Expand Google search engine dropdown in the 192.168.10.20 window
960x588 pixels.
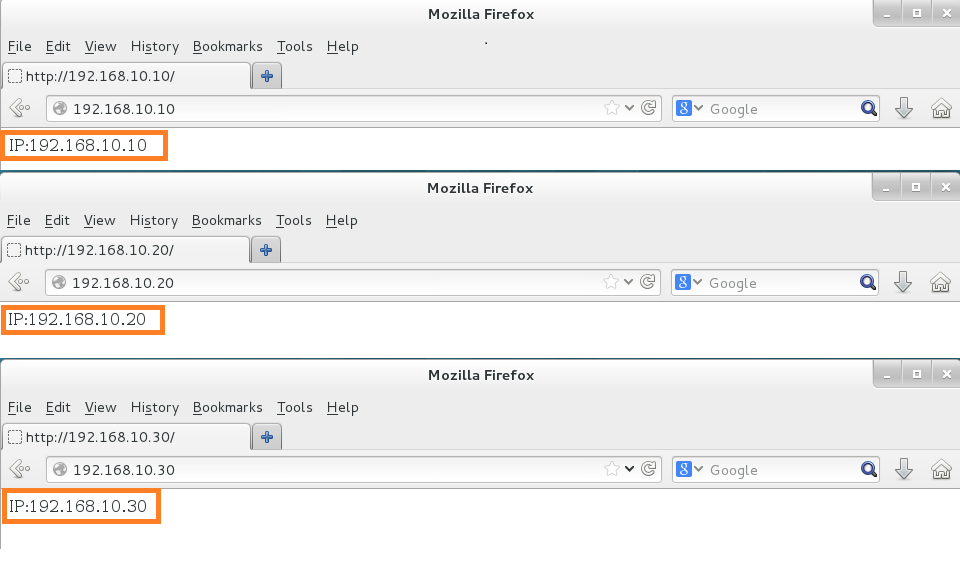coord(688,283)
